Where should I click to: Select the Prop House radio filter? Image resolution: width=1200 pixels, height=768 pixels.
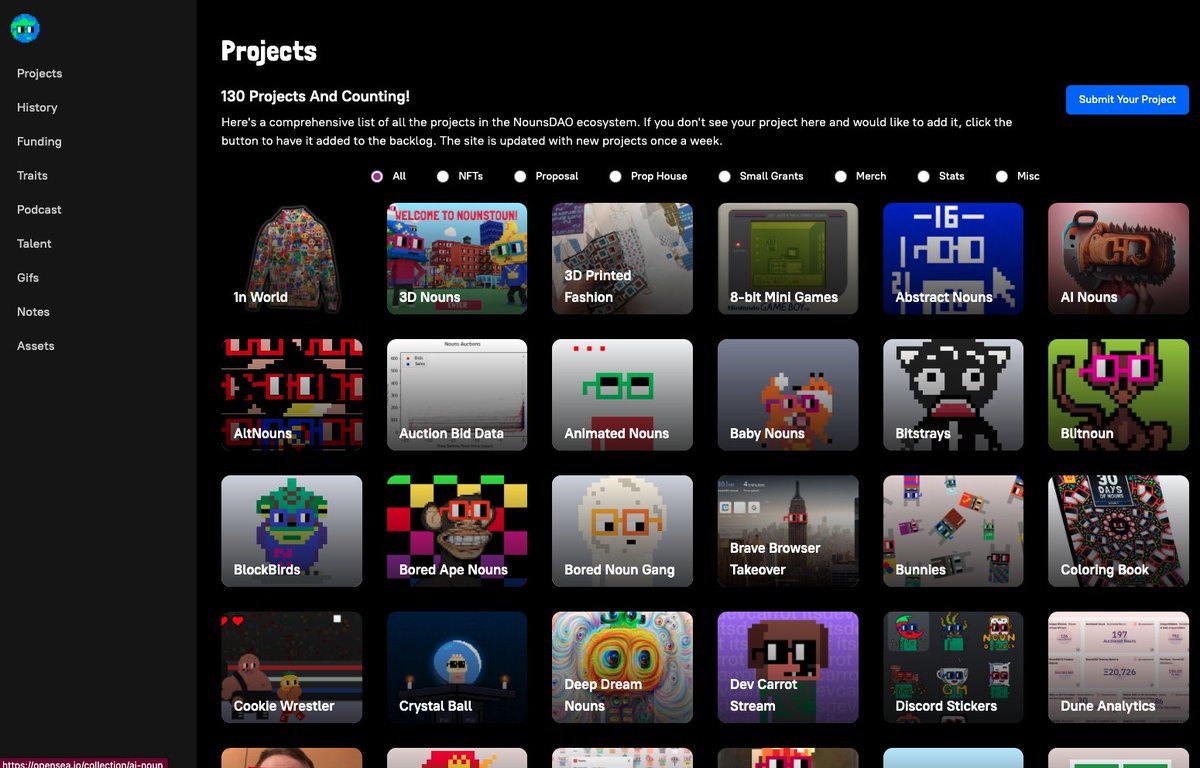615,176
